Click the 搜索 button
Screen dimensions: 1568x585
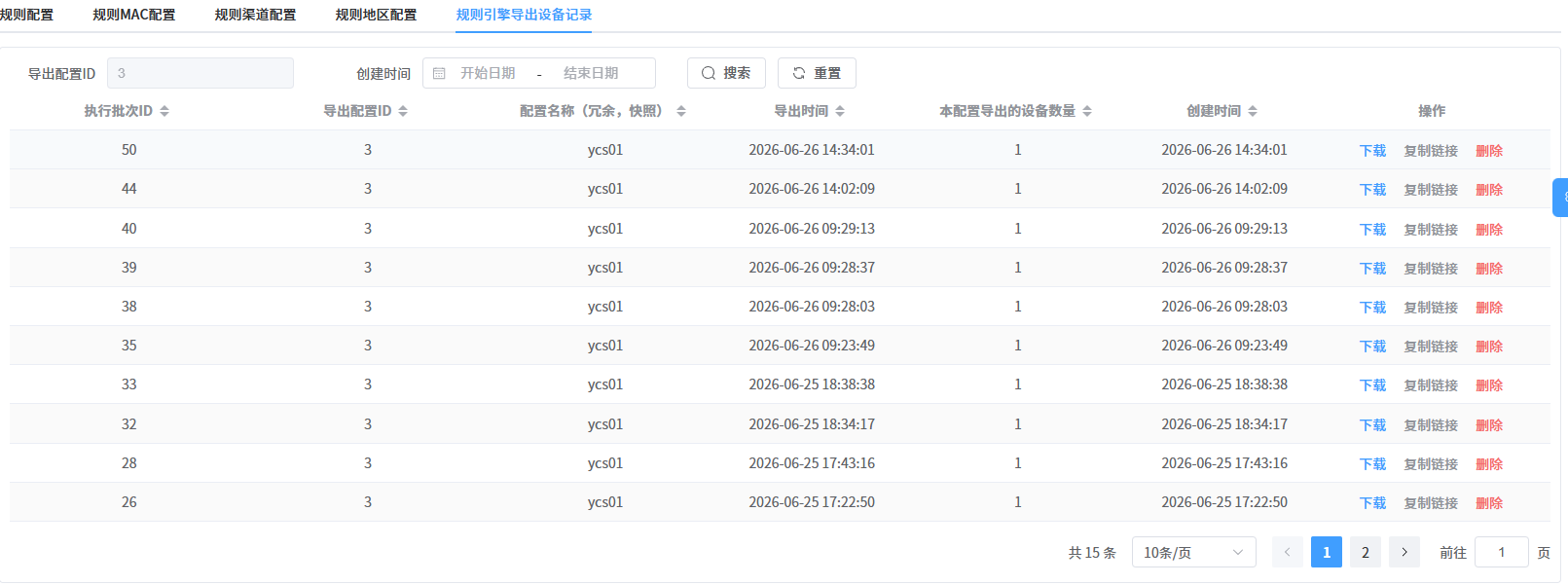pyautogui.click(x=726, y=73)
